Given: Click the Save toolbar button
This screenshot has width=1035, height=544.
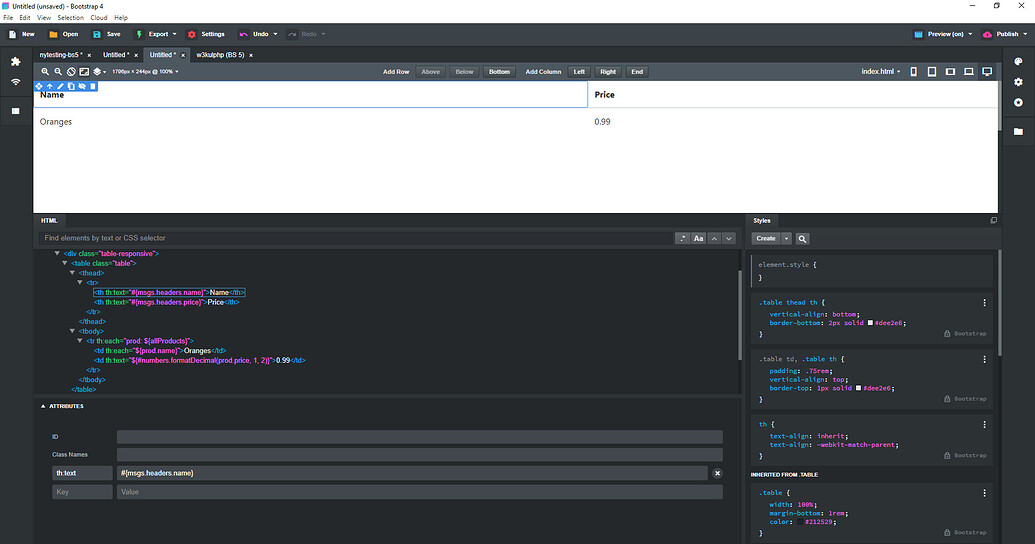Looking at the screenshot, I should point(106,34).
